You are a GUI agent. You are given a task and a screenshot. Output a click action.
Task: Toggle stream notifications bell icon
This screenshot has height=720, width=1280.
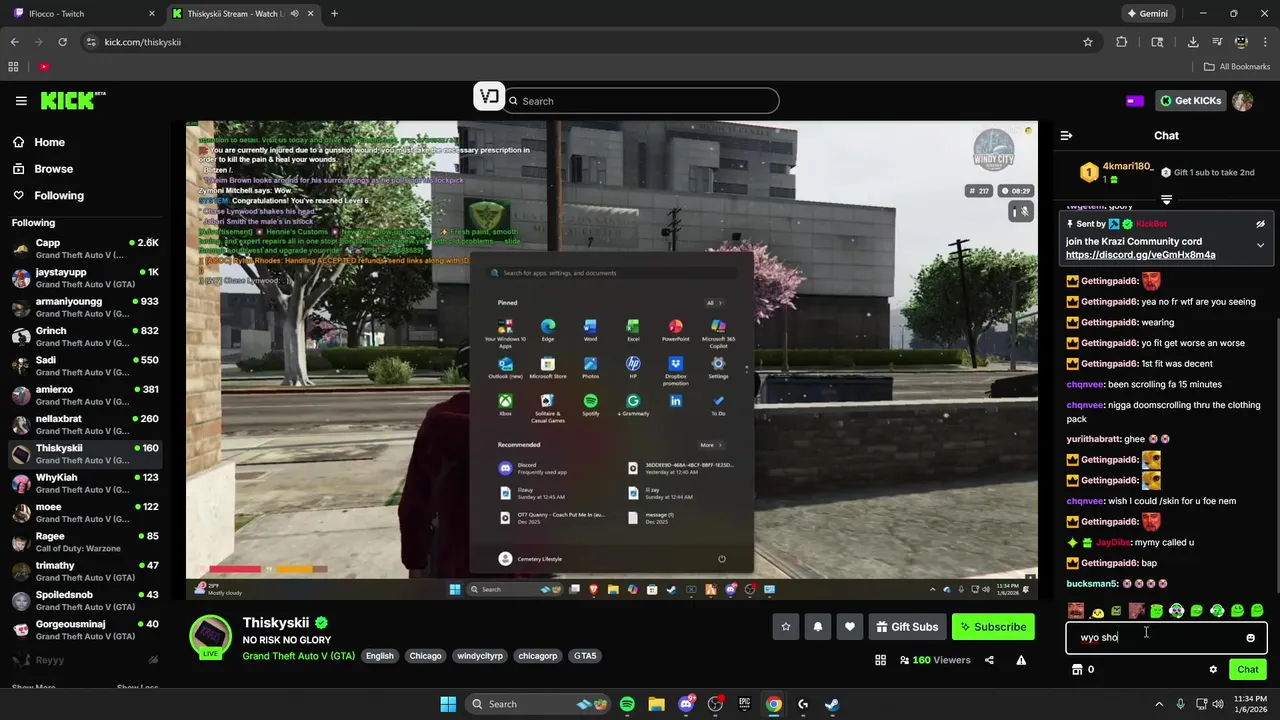818,627
